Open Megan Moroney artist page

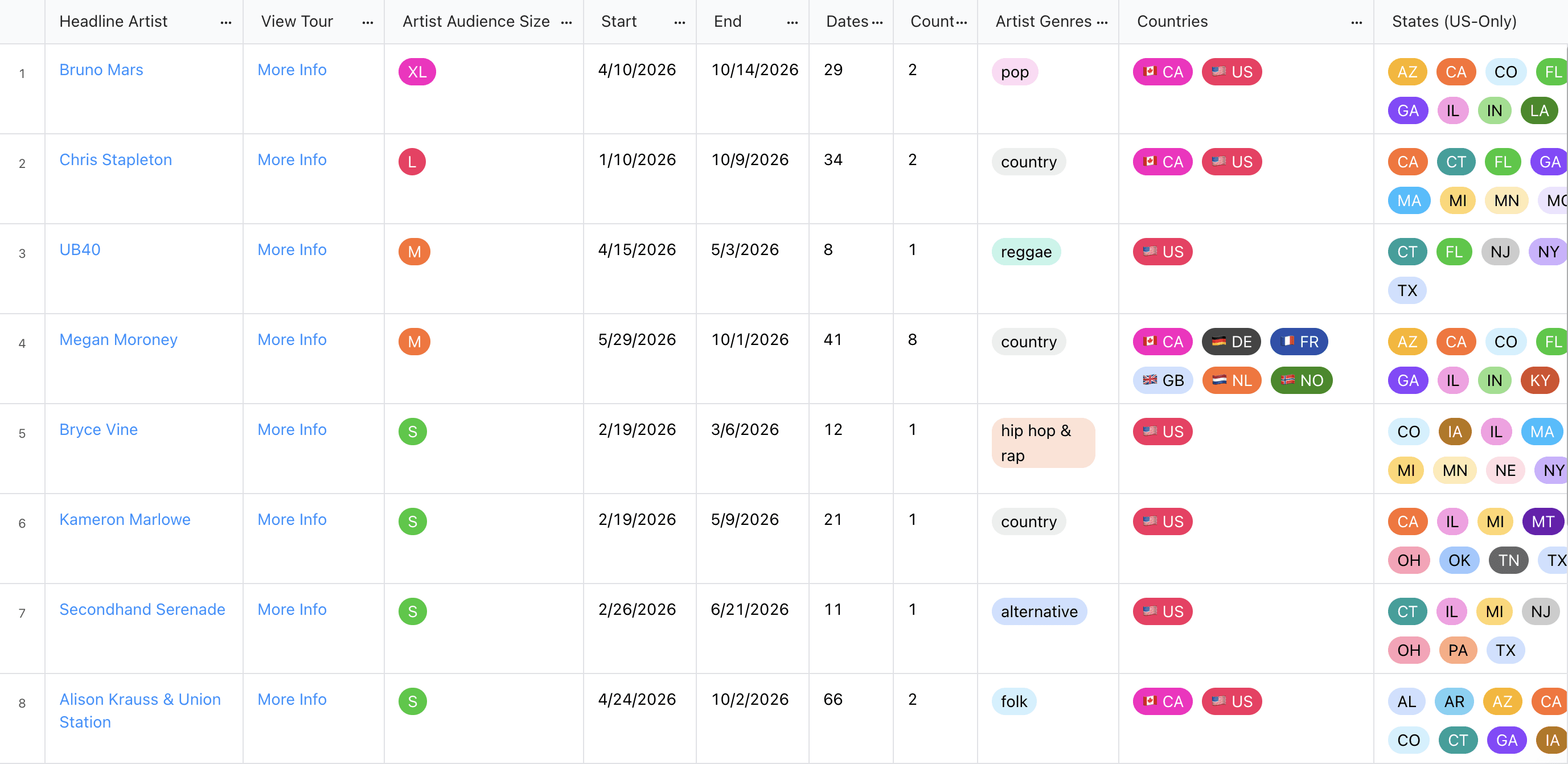118,340
